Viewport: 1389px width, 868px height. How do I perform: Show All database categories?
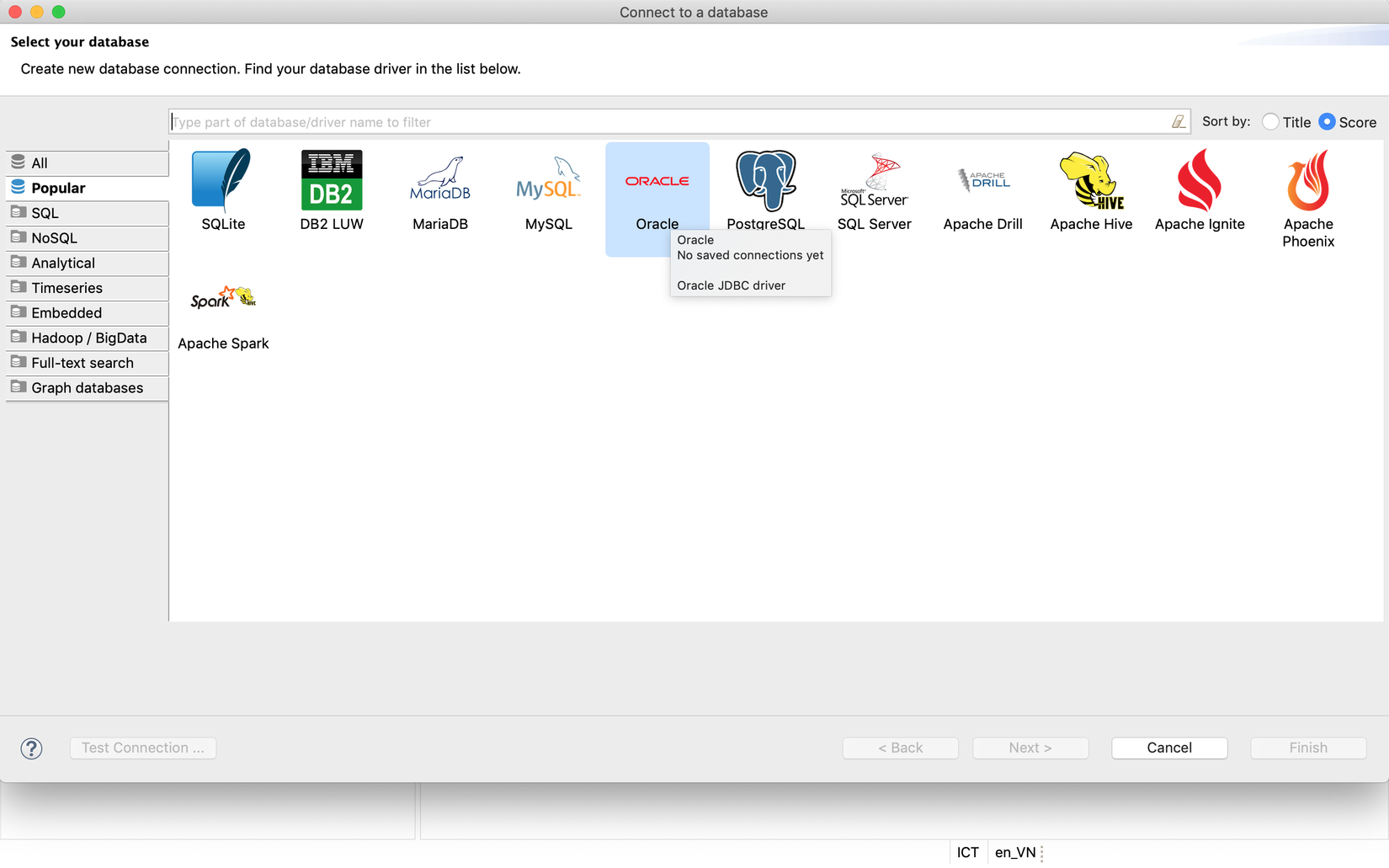(88, 163)
